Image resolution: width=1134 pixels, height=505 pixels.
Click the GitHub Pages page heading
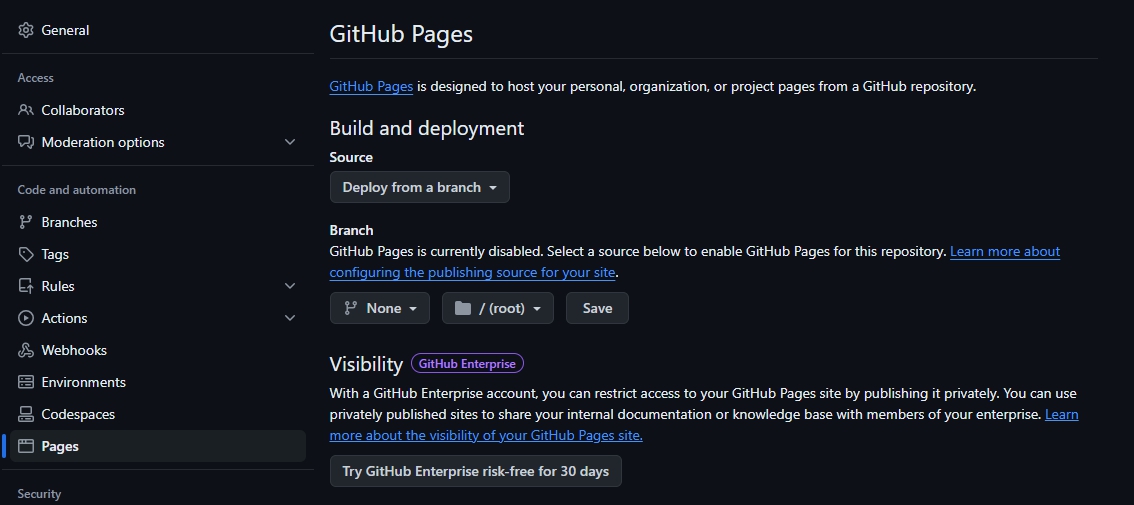(401, 34)
